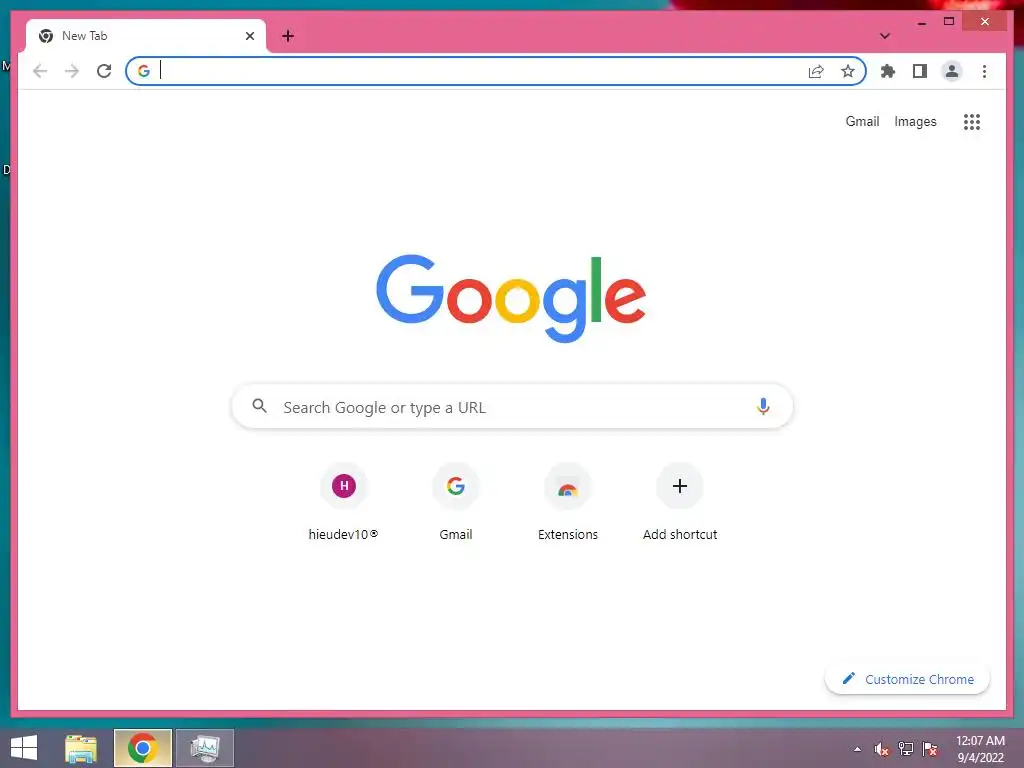The height and width of the screenshot is (768, 1024).
Task: Close the New Tab tab
Action: (249, 36)
